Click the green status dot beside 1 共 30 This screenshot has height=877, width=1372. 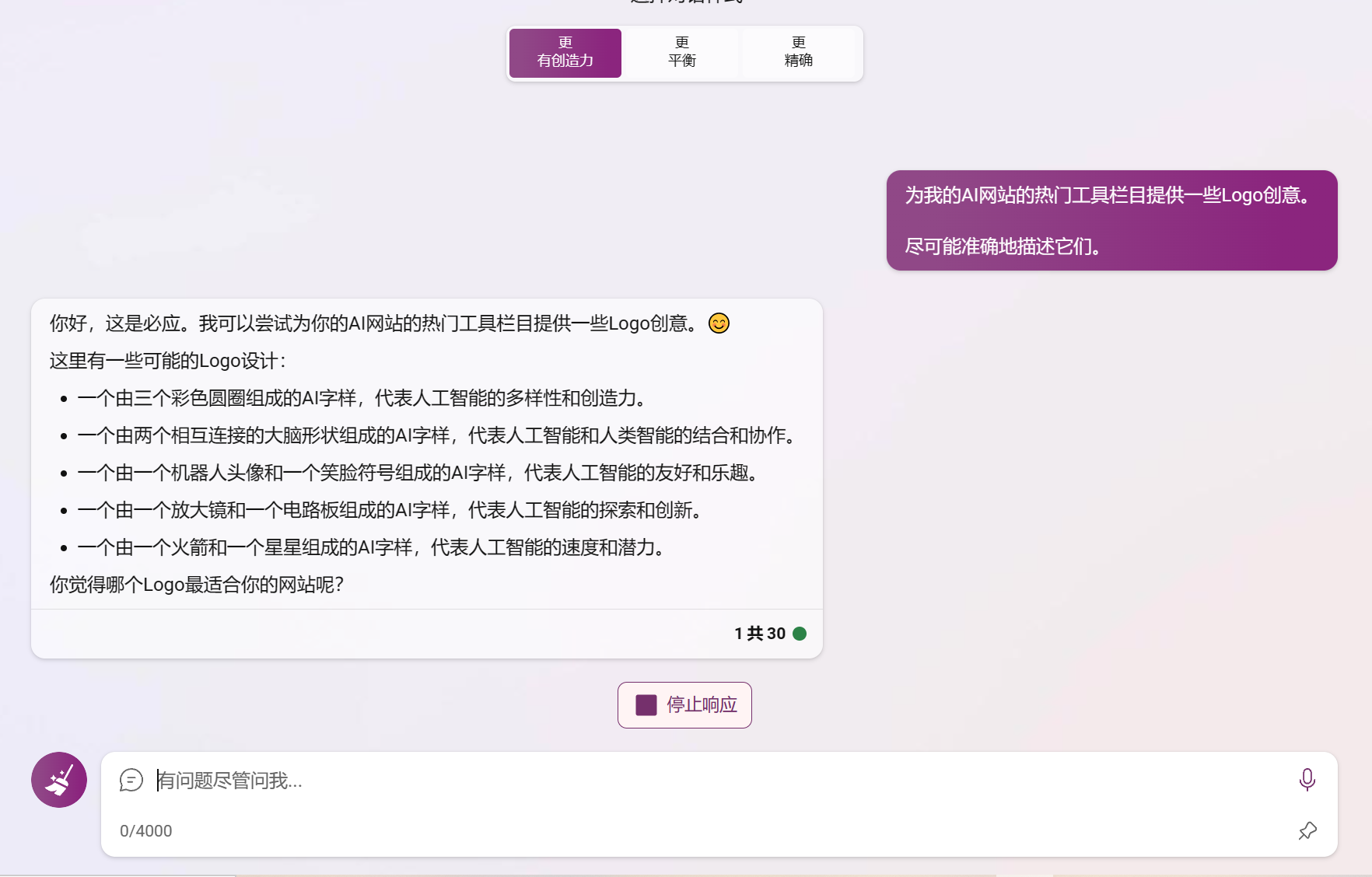click(x=800, y=634)
